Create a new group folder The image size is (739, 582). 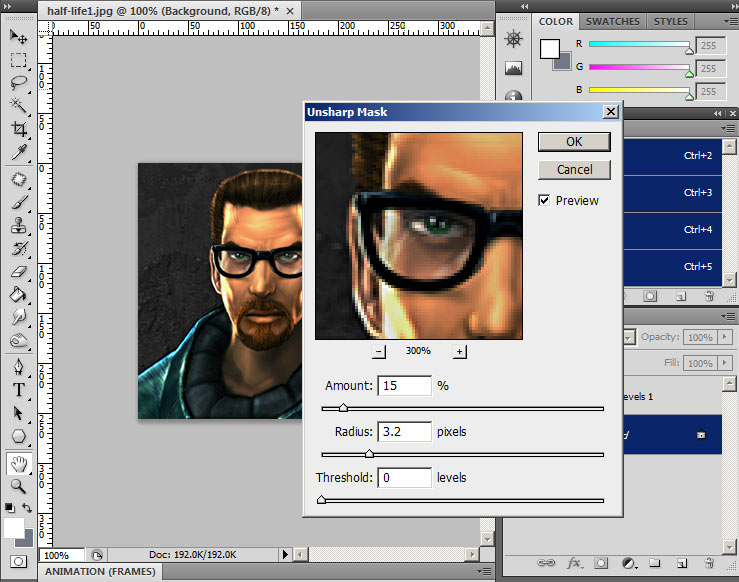pos(655,563)
